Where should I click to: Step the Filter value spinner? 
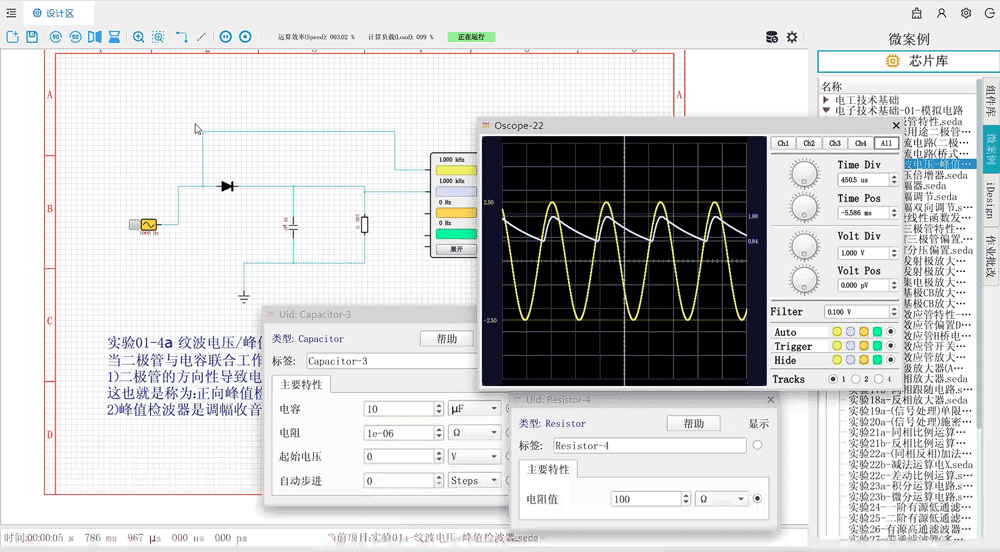coord(893,312)
